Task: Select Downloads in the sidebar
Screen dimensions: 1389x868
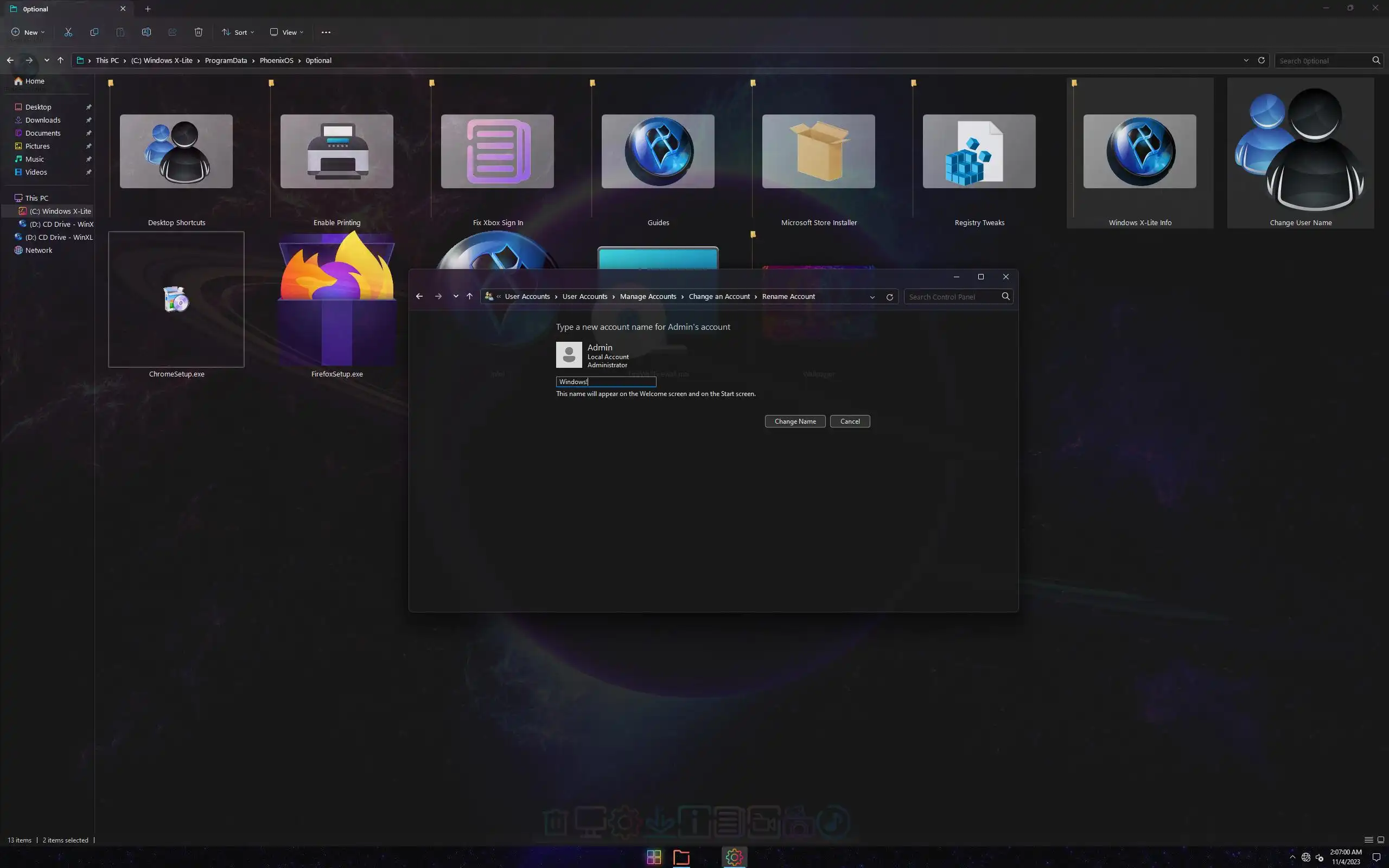Action: [42, 120]
